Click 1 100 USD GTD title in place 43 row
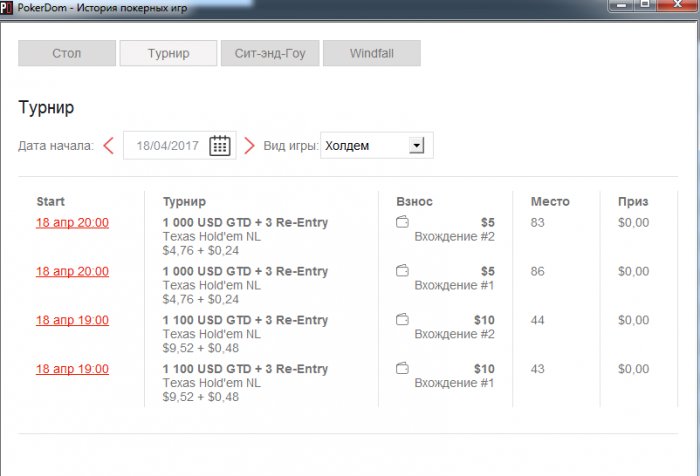This screenshot has width=700, height=476. (x=245, y=369)
